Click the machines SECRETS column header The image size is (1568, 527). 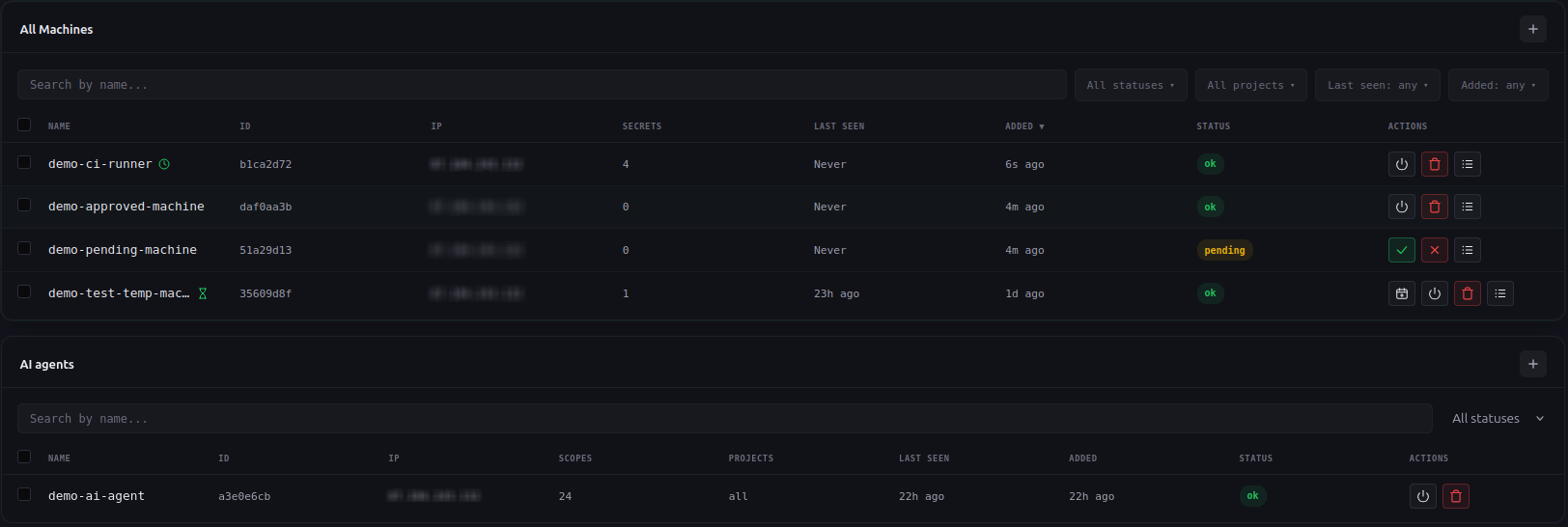click(642, 126)
